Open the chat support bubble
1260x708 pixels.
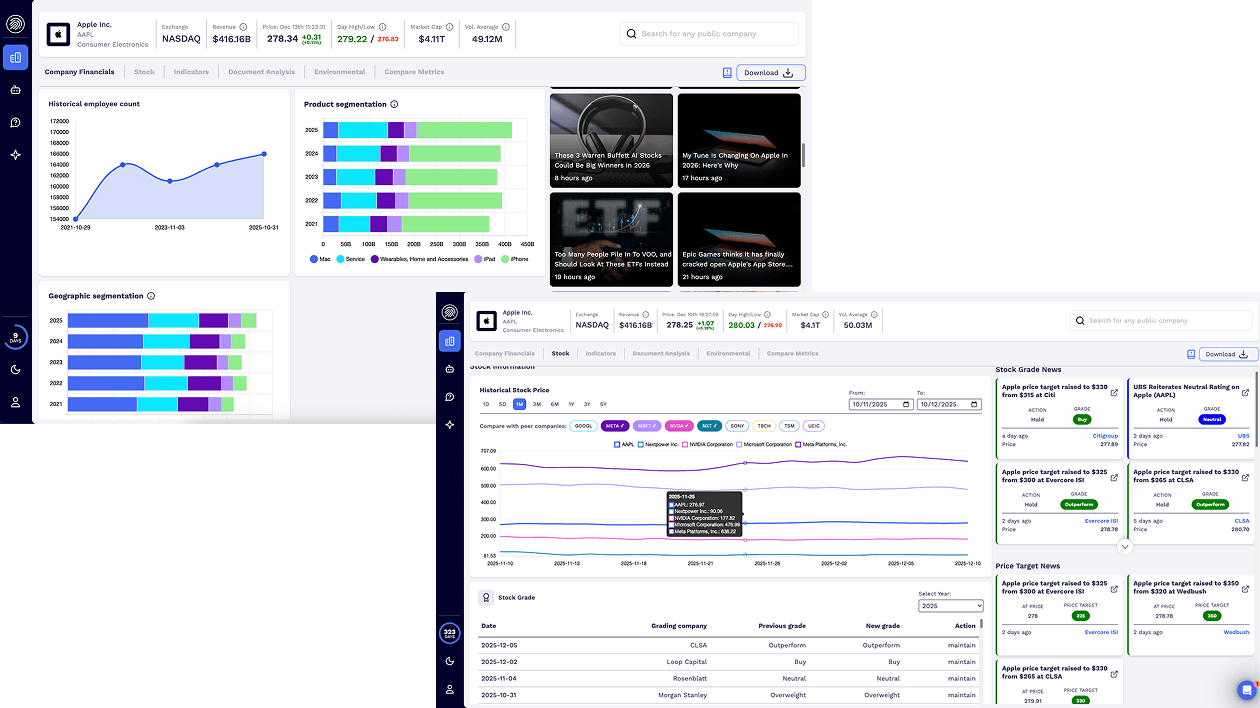1247,690
